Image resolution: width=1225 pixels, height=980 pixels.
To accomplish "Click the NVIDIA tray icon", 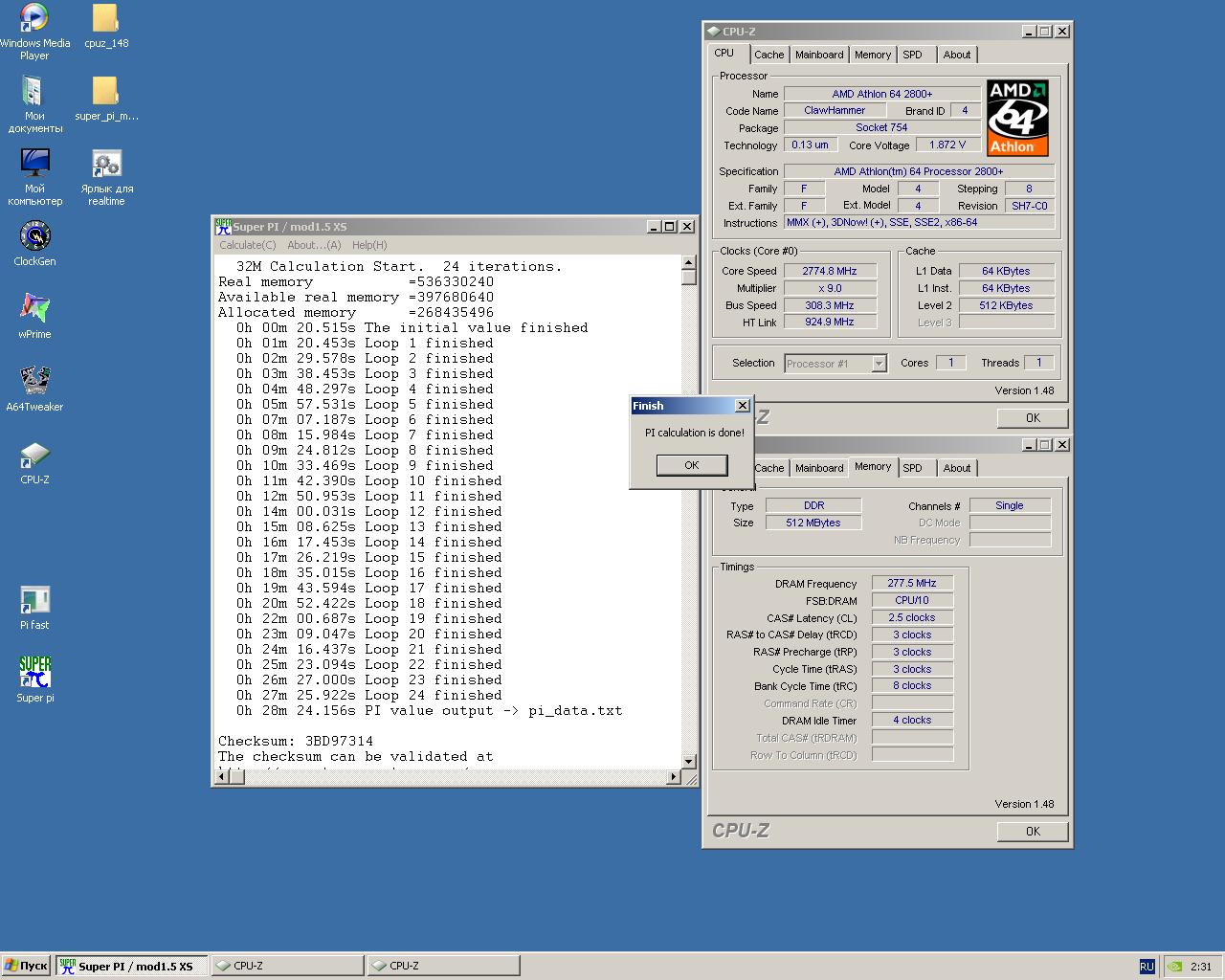I will click(1175, 967).
